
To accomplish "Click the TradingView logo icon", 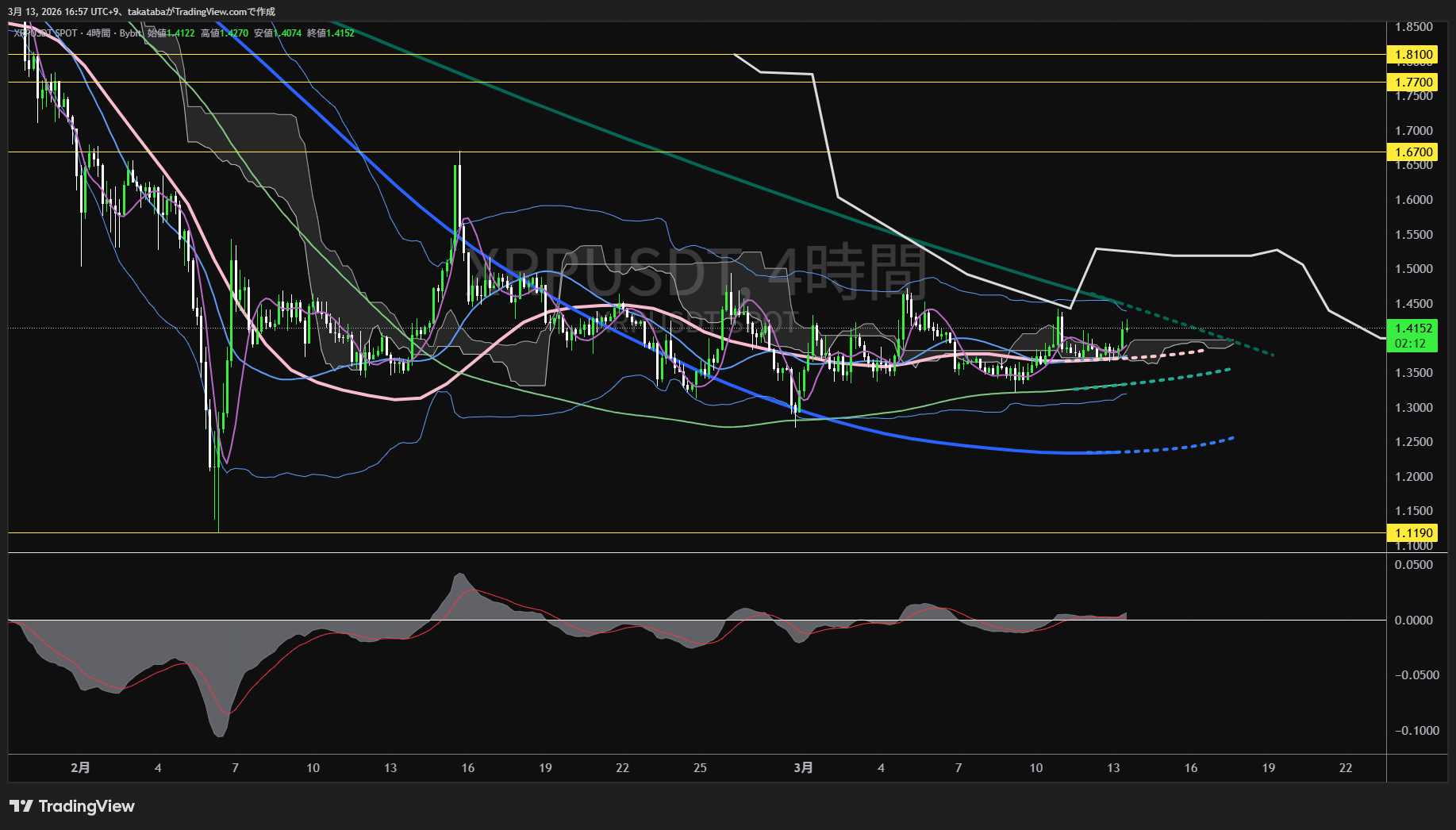I will (x=21, y=806).
